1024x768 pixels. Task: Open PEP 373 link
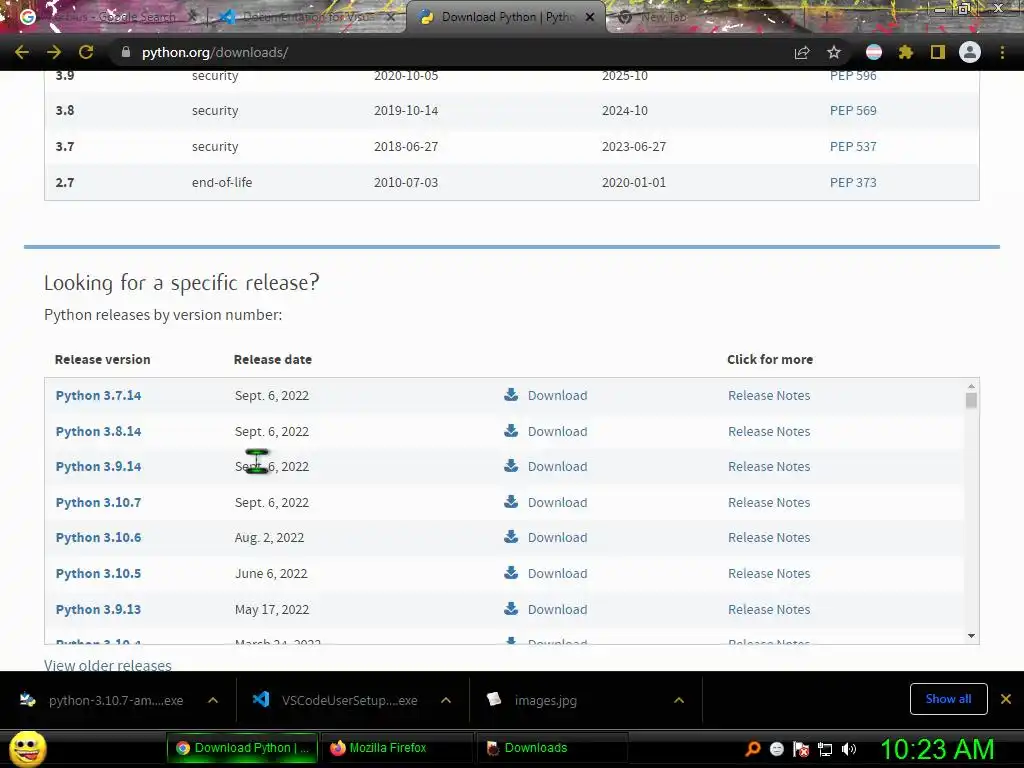853,182
